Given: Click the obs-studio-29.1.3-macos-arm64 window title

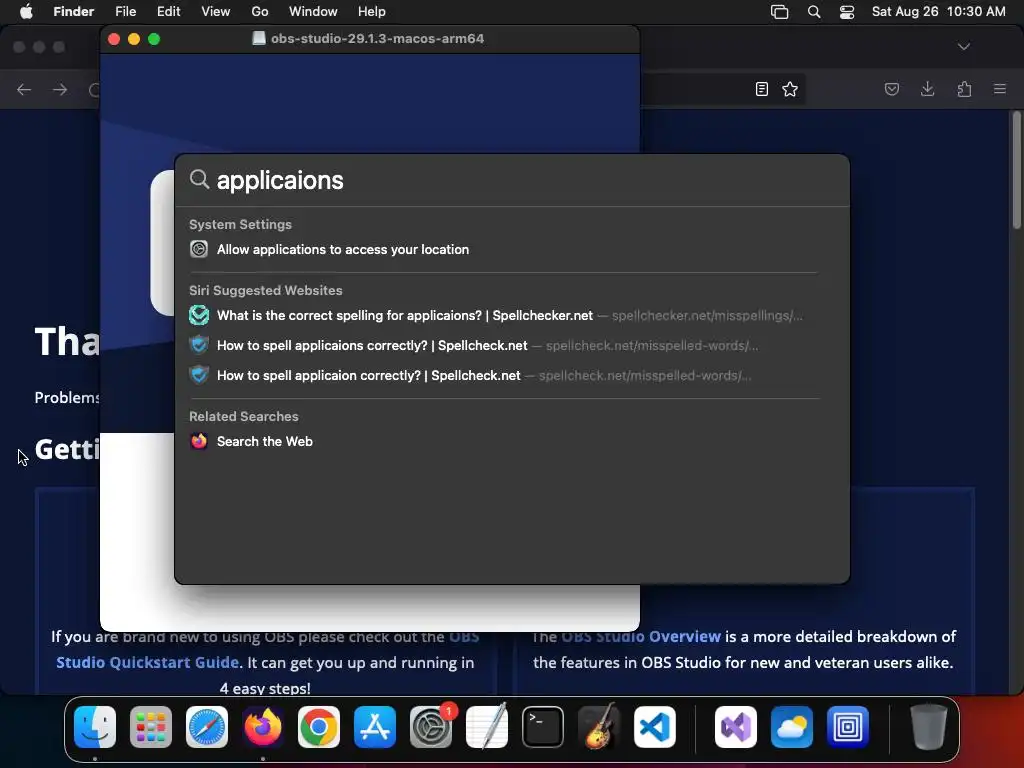Looking at the screenshot, I should pos(377,39).
